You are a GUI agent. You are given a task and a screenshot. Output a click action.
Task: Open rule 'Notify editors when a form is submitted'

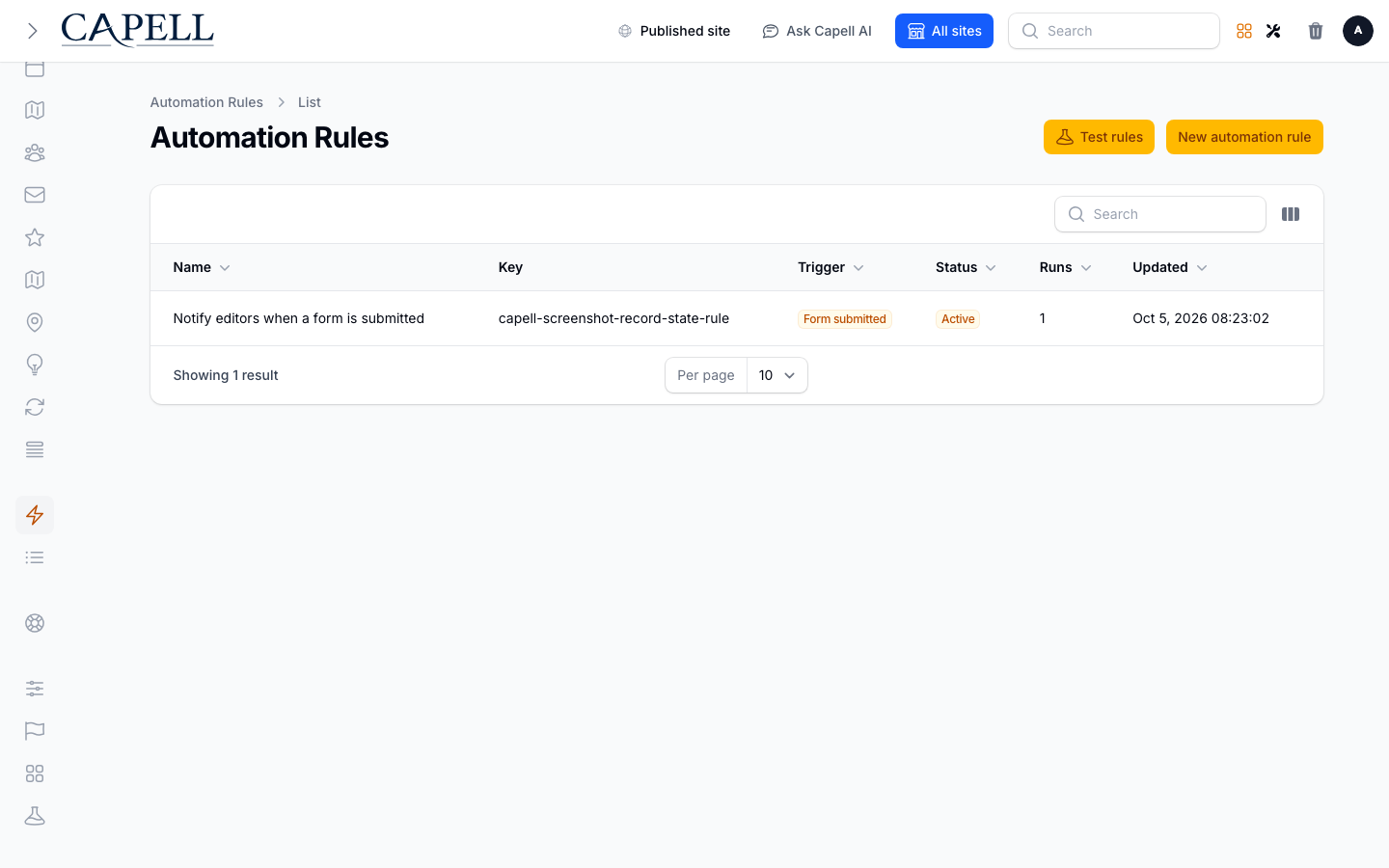point(299,318)
